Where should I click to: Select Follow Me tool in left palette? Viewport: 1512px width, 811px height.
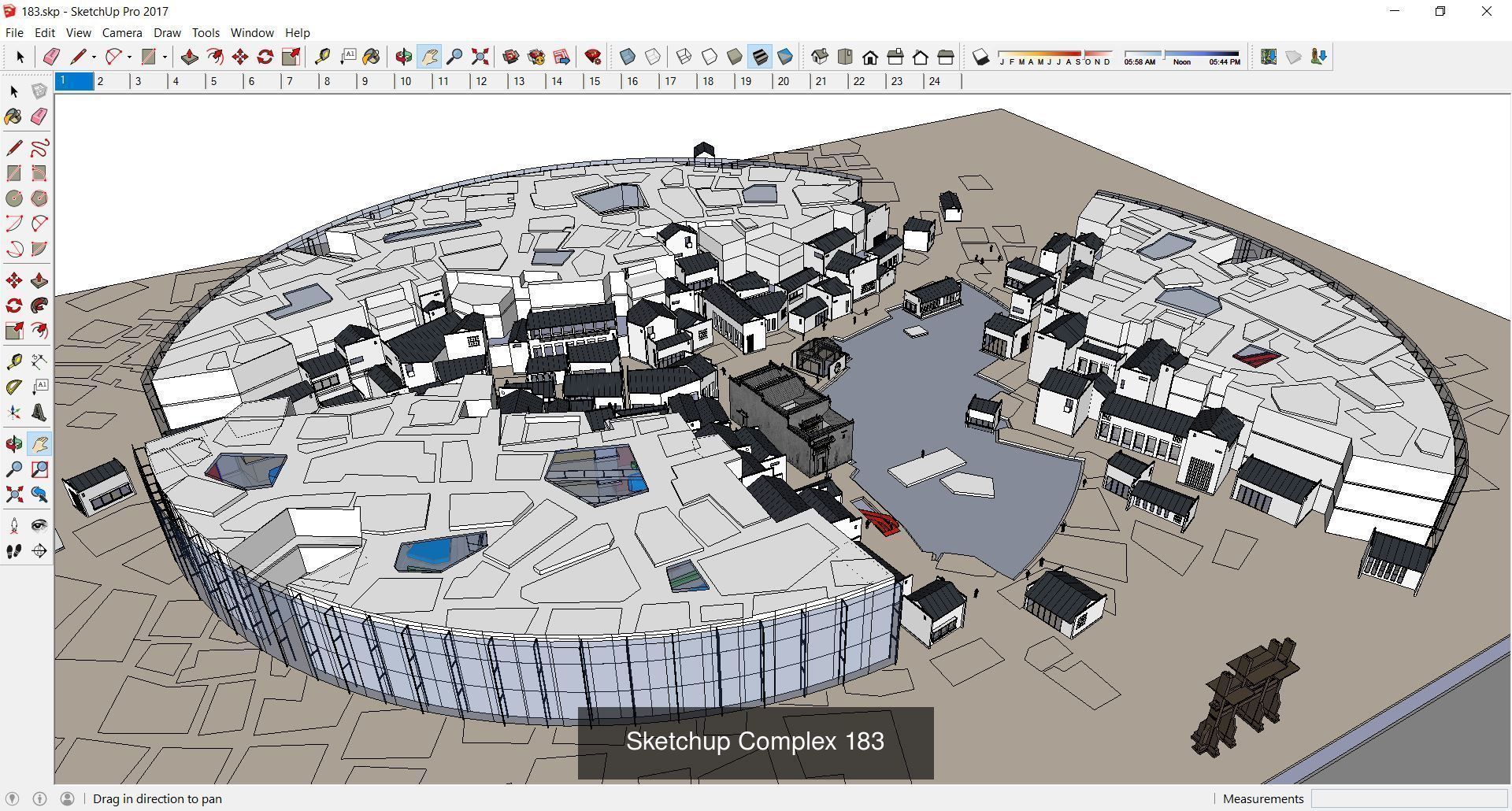tap(39, 306)
